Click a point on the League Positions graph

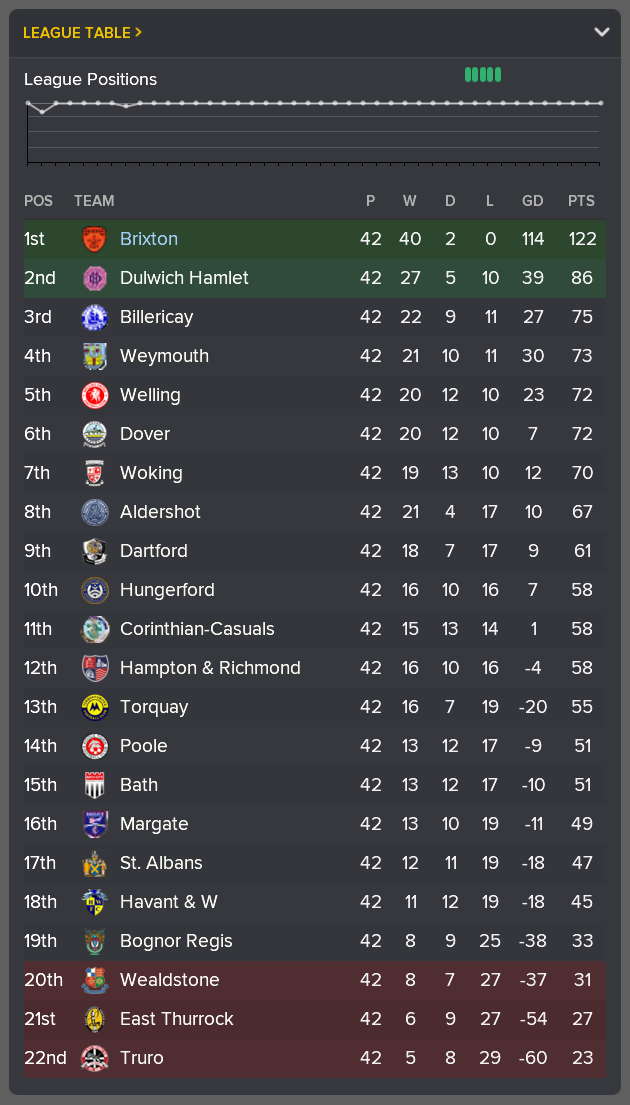click(300, 102)
